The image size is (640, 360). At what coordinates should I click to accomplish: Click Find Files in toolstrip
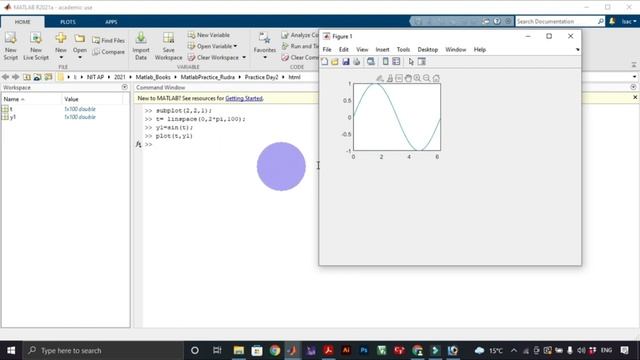click(x=108, y=40)
